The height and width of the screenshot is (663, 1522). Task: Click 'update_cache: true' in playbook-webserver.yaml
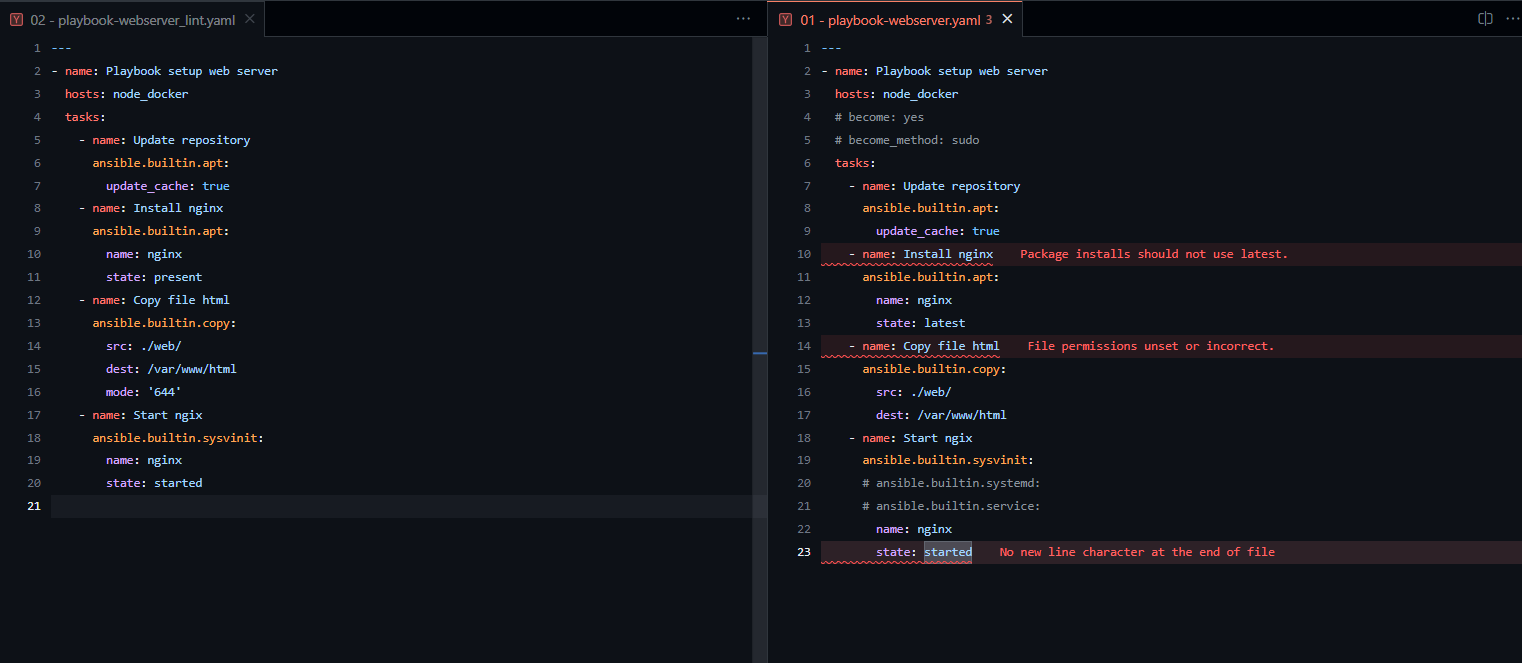point(938,231)
